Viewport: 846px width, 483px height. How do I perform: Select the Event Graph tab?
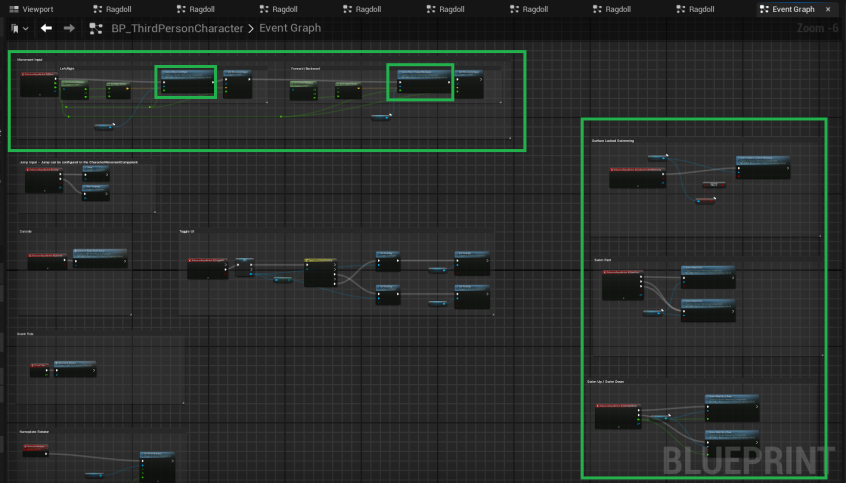point(792,9)
